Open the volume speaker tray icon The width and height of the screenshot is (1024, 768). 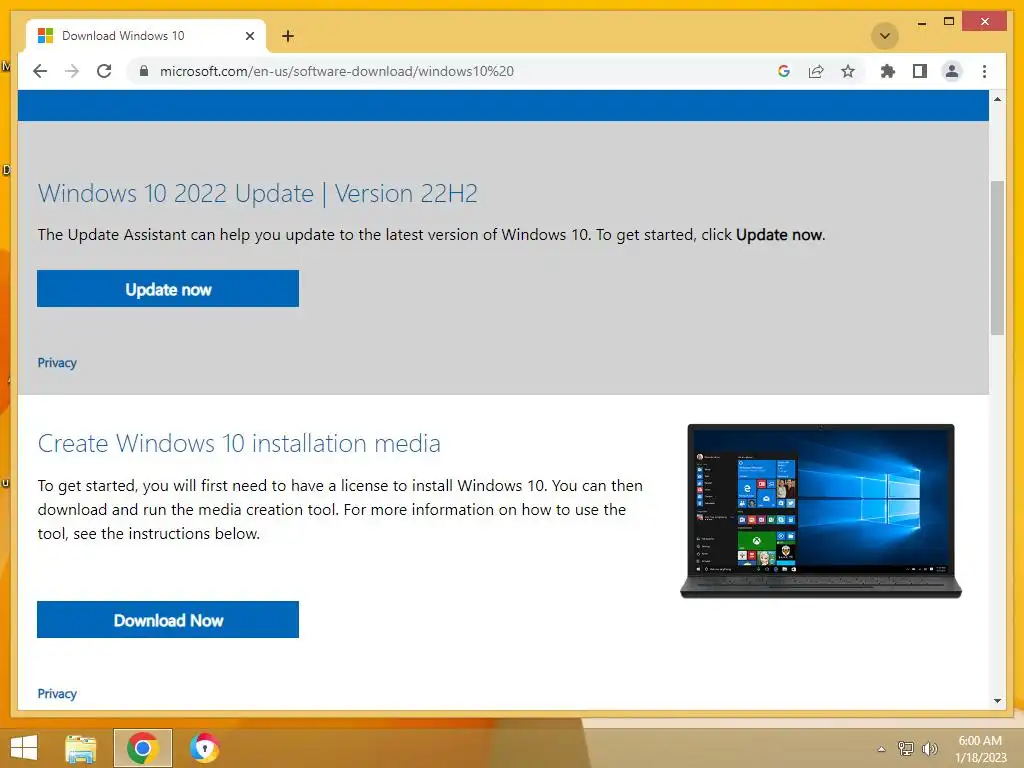[929, 748]
